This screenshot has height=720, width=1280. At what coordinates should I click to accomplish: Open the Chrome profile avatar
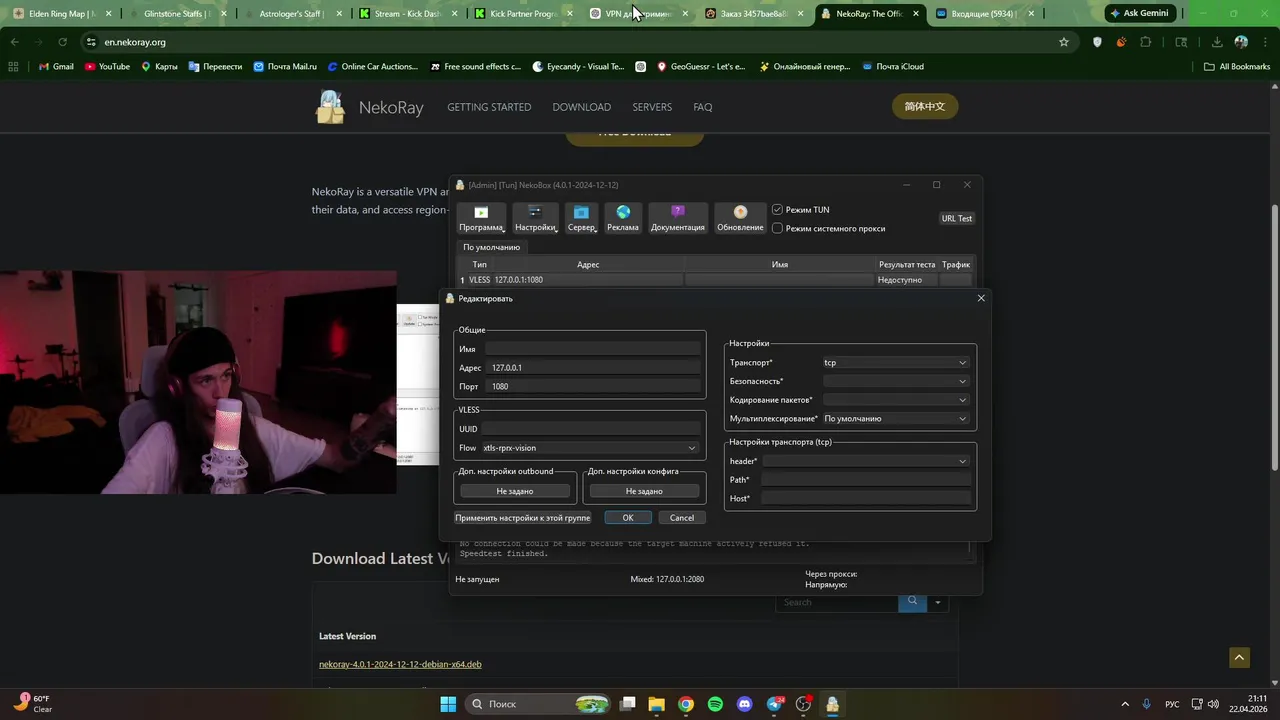point(1241,42)
